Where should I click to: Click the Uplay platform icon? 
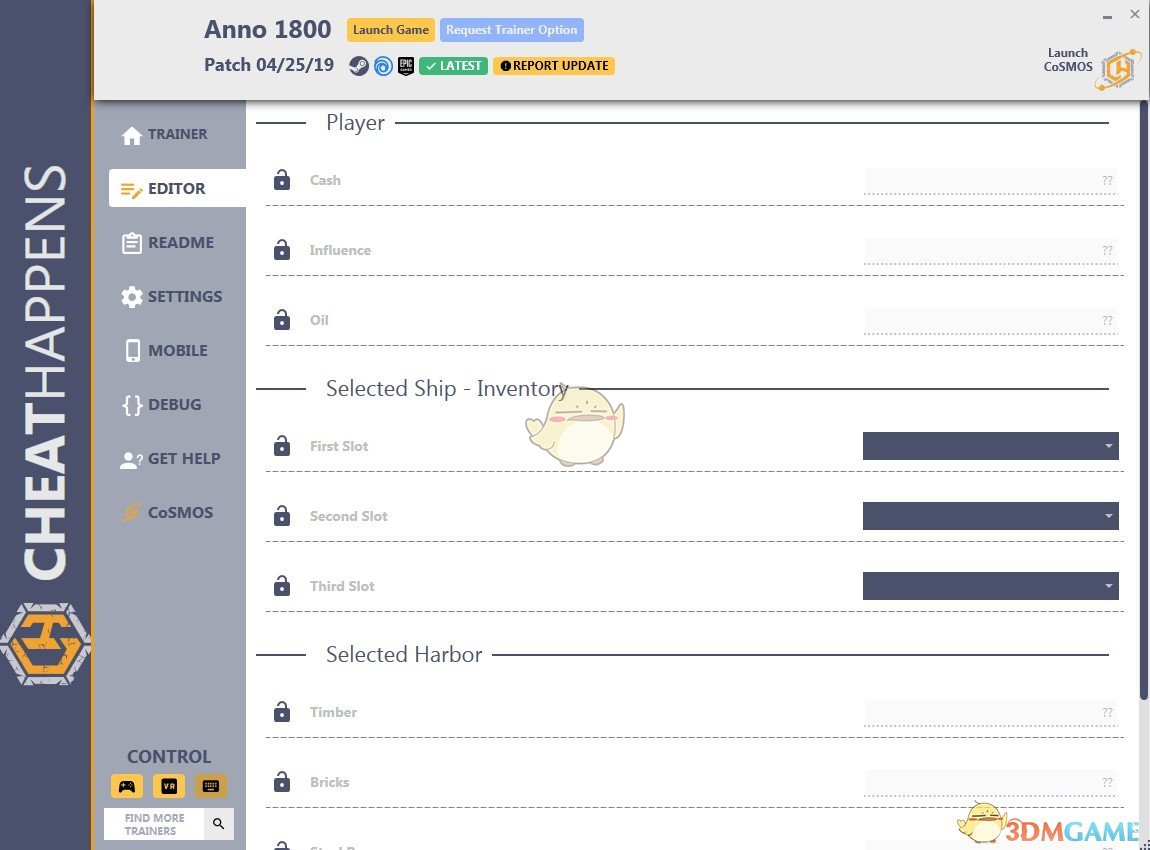click(x=382, y=66)
